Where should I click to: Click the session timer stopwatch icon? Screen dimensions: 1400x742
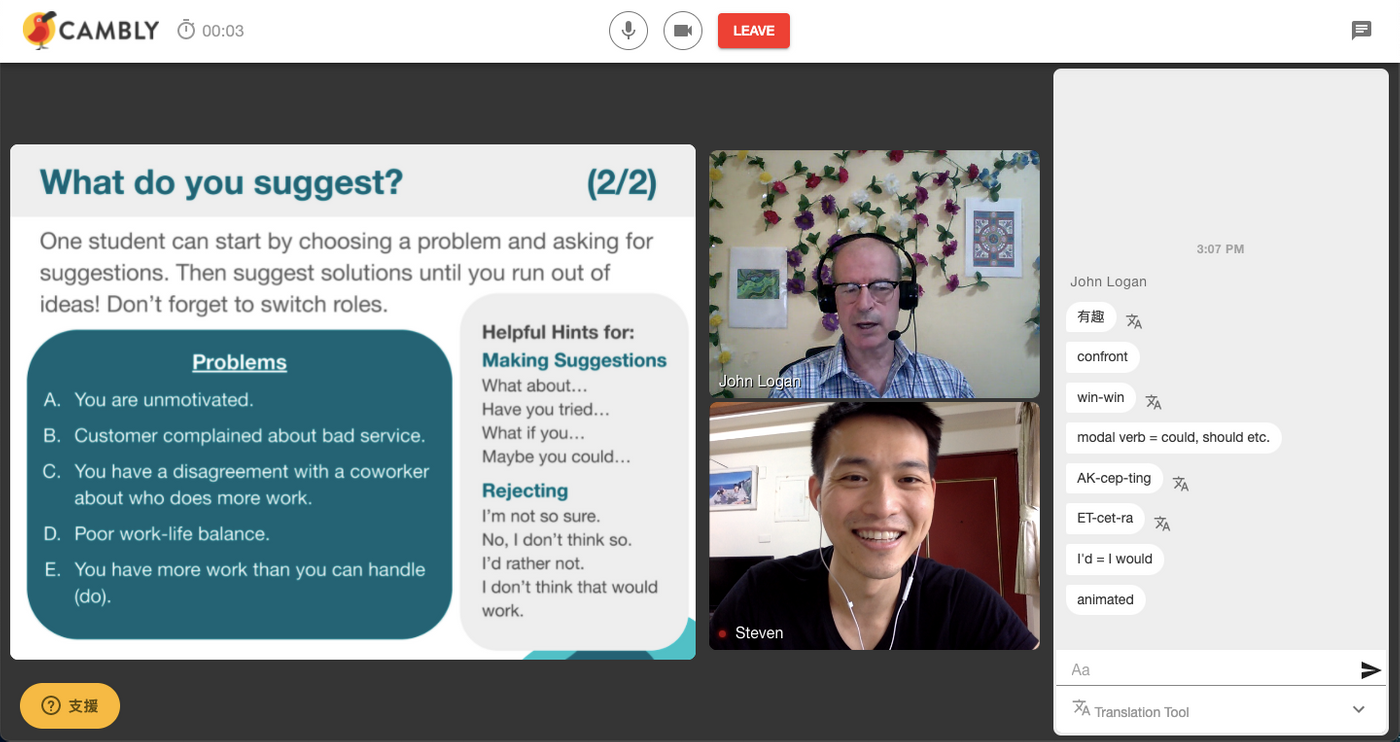coord(186,30)
